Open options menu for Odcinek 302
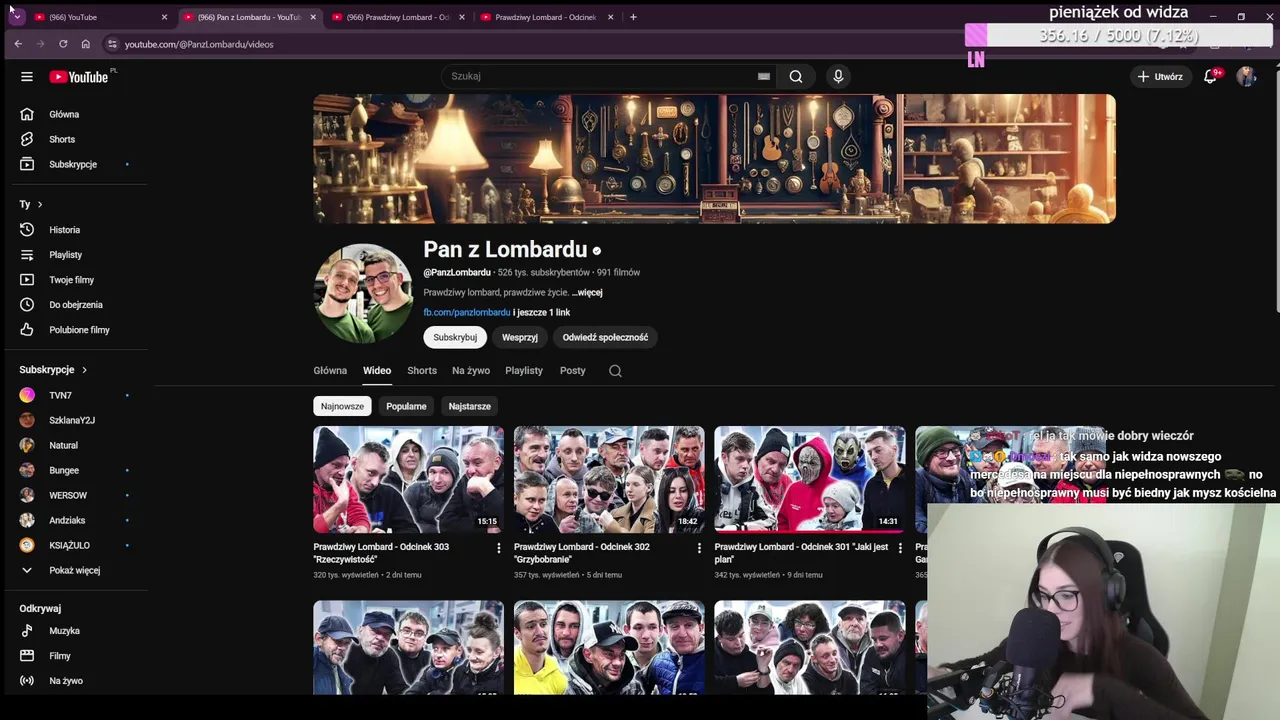Viewport: 1280px width, 720px height. point(699,548)
